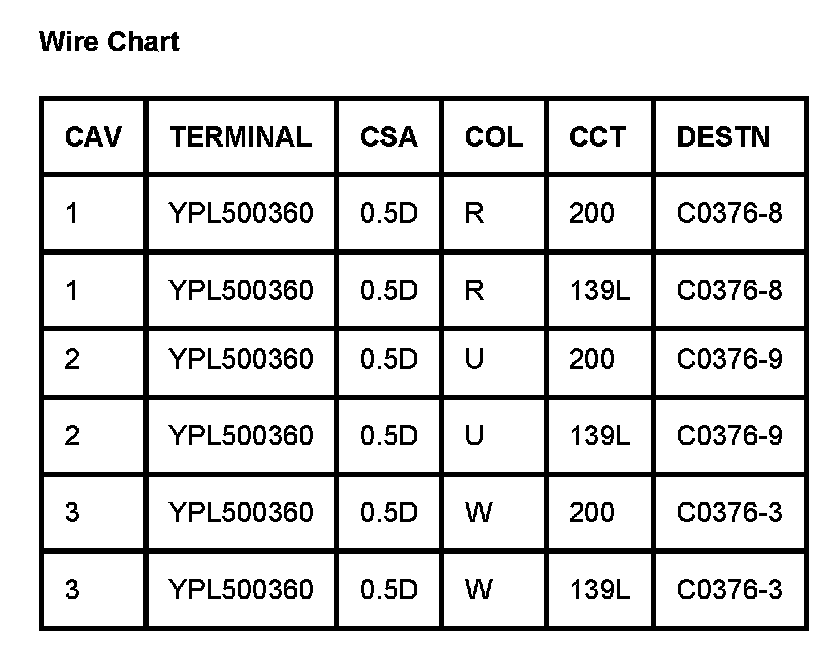This screenshot has width=832, height=660.
Task: Select the CCT column header
Action: pyautogui.click(x=597, y=137)
